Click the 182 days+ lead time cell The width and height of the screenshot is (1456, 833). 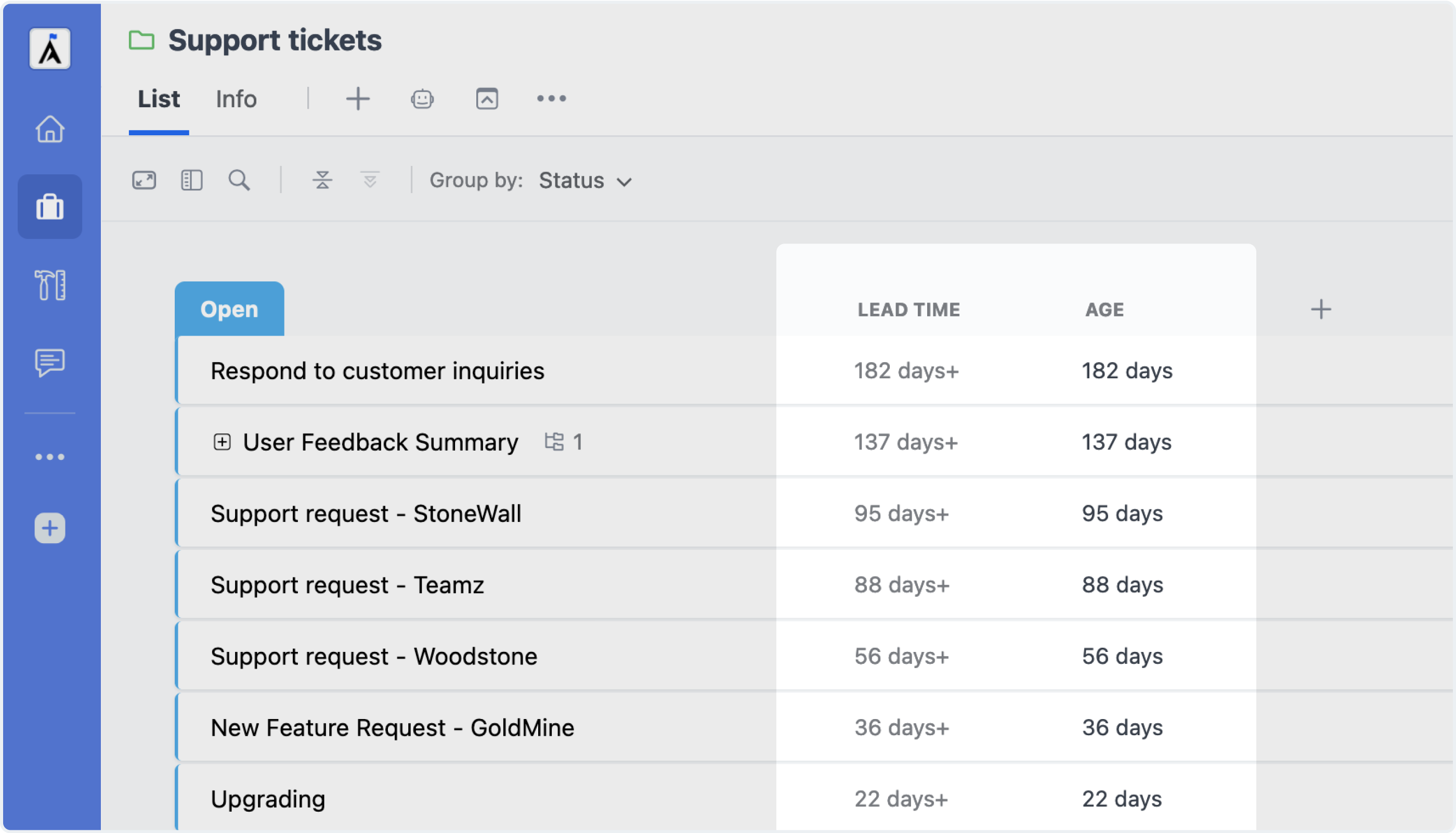tap(906, 371)
